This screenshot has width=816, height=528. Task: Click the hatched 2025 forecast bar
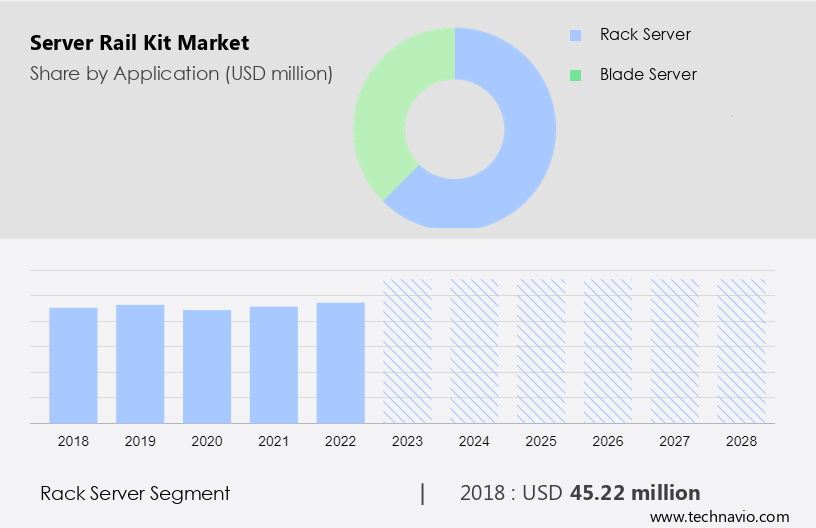[541, 350]
